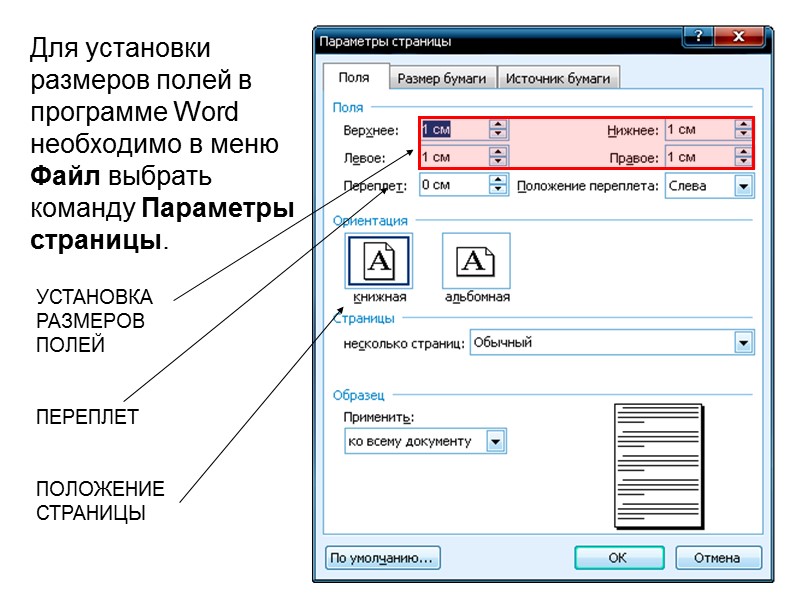Decrease the Переплет value with down arrow
This screenshot has width=800, height=600.
pos(498,189)
